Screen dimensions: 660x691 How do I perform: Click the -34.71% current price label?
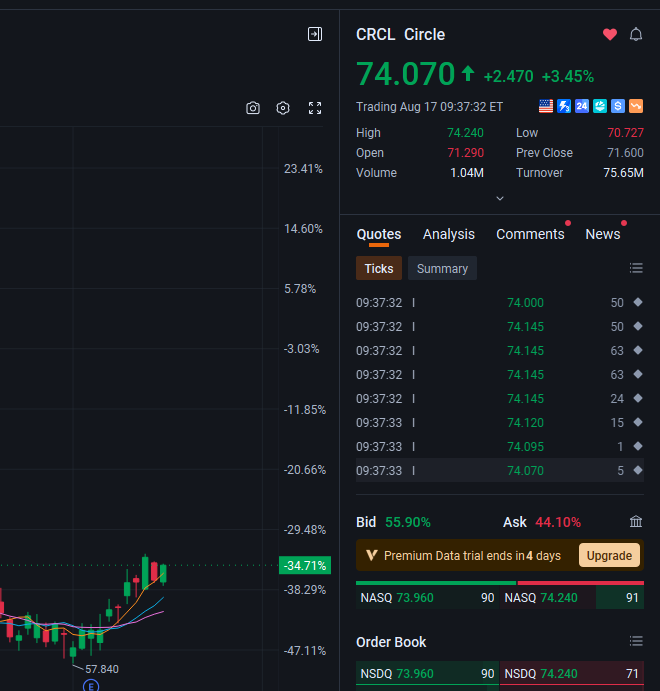tap(305, 565)
